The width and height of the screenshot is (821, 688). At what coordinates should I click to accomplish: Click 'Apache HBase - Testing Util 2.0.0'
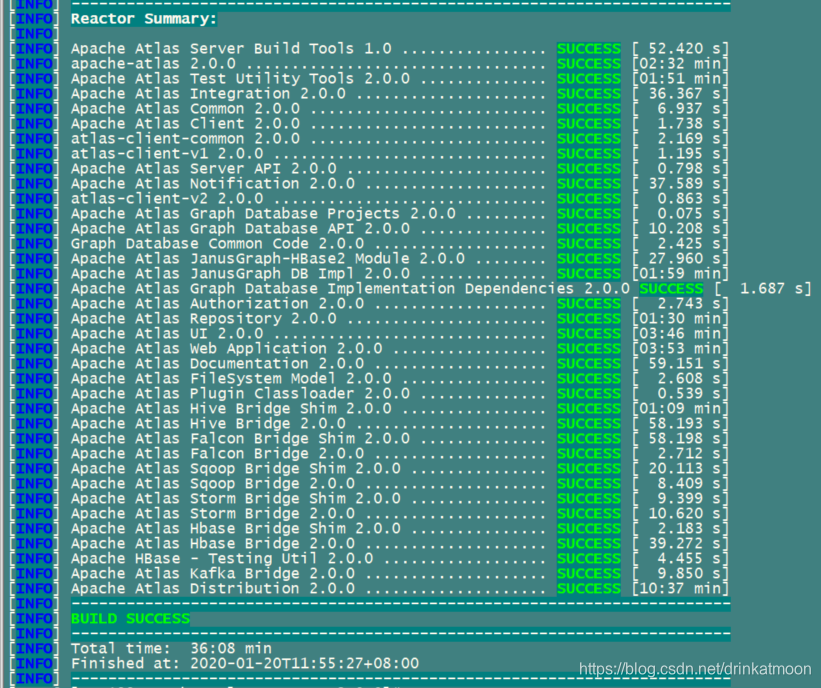click(x=222, y=559)
